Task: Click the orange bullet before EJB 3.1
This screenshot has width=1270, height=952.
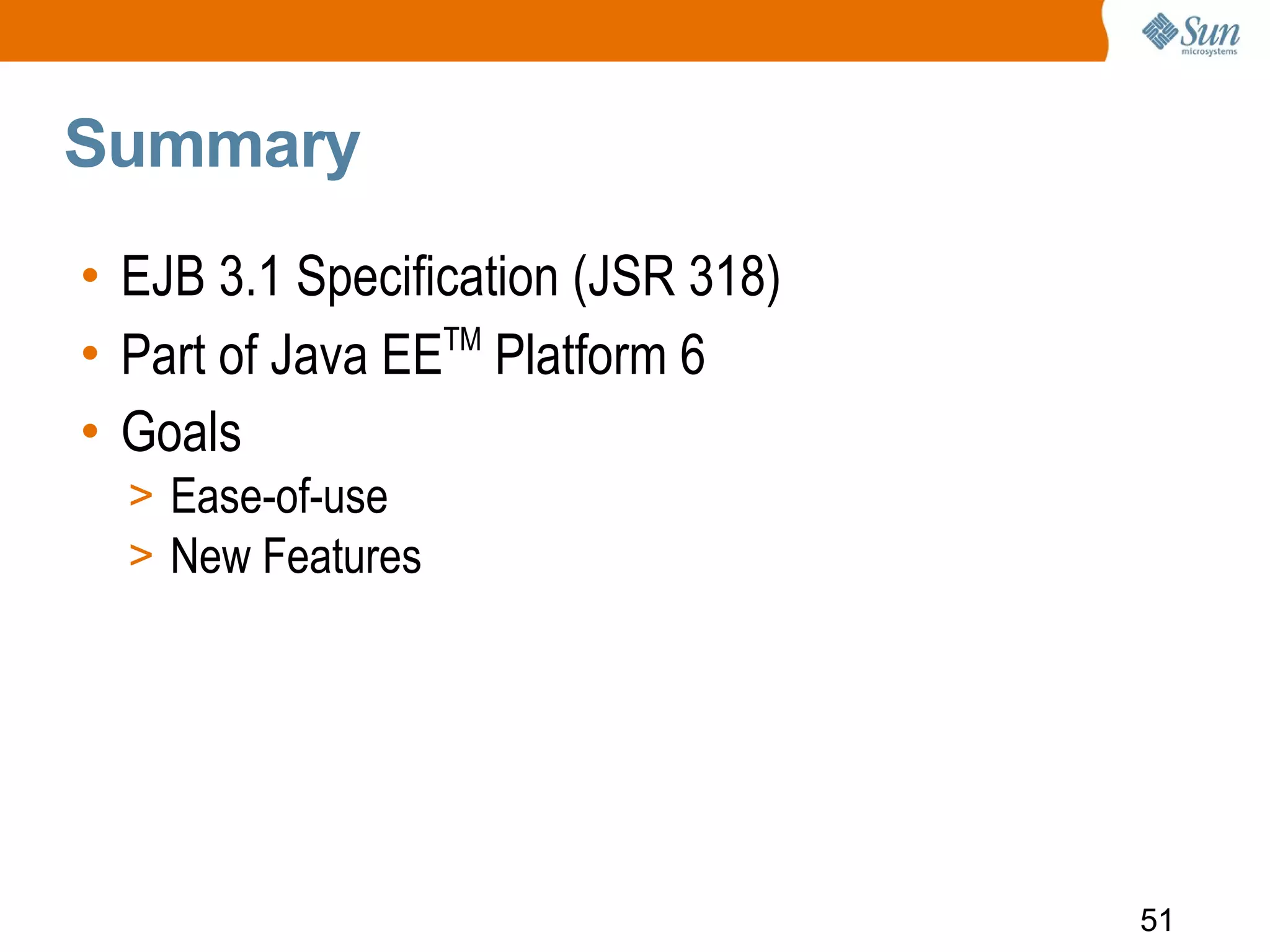Action: tap(91, 275)
